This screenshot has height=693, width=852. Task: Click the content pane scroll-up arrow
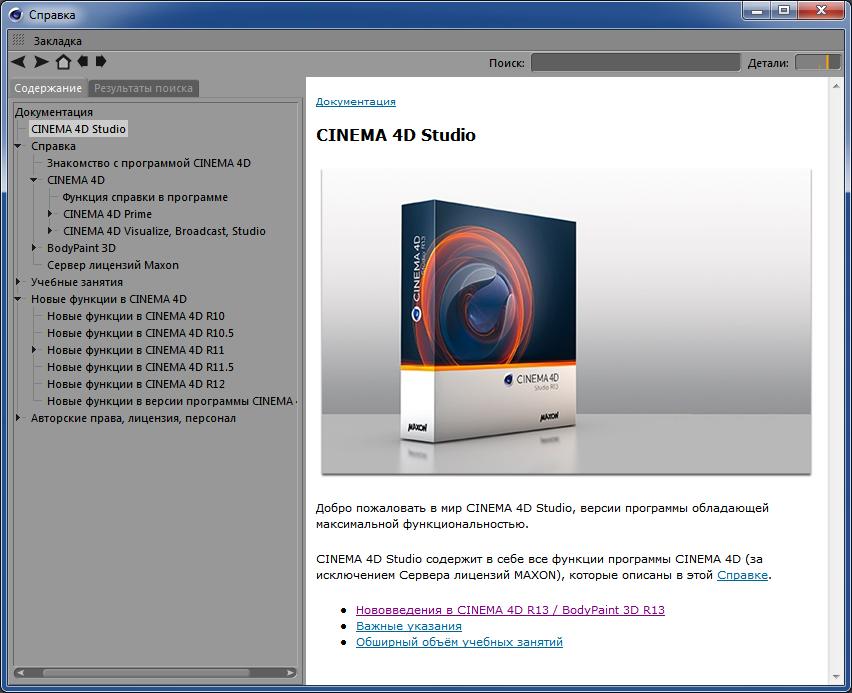836,86
